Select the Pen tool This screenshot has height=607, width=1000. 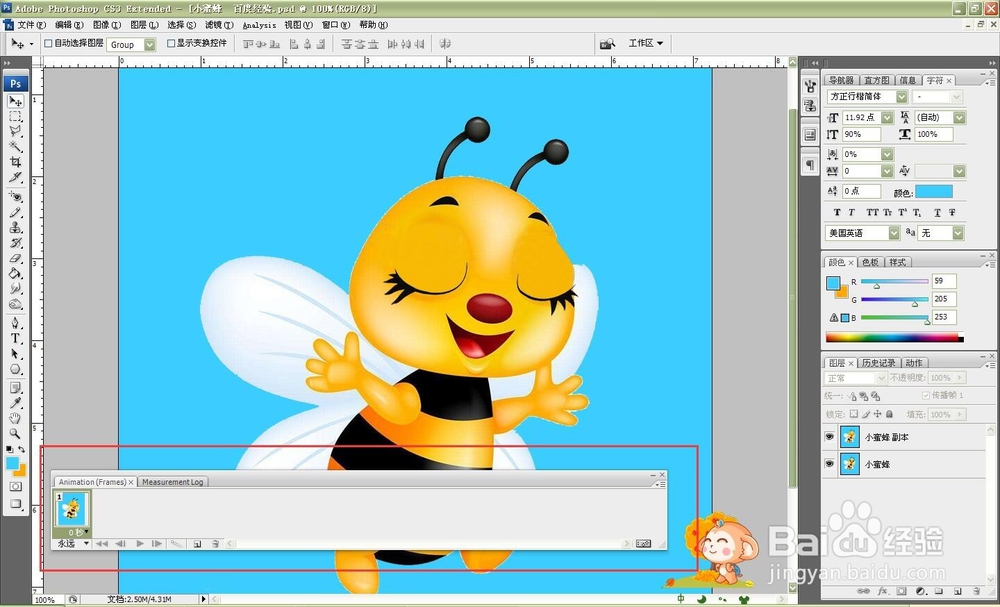tap(15, 323)
